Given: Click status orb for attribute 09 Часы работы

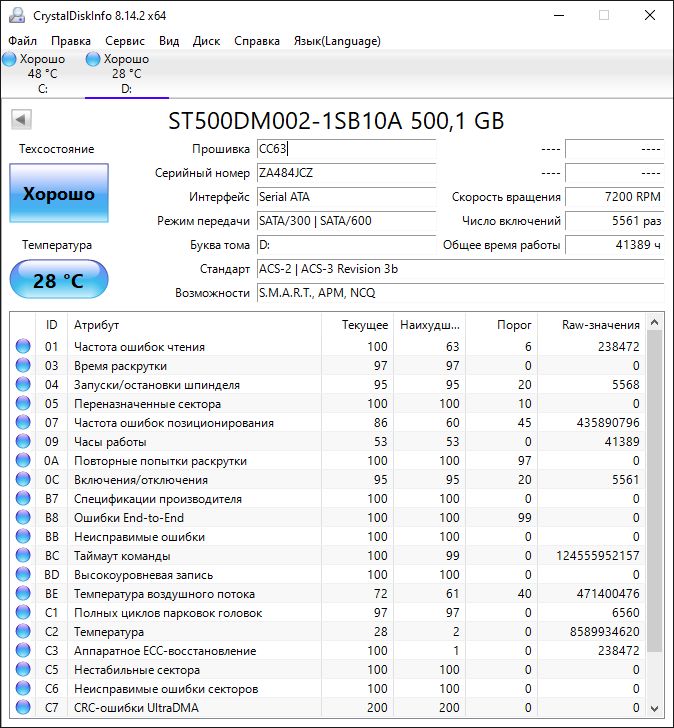Looking at the screenshot, I should [x=22, y=442].
